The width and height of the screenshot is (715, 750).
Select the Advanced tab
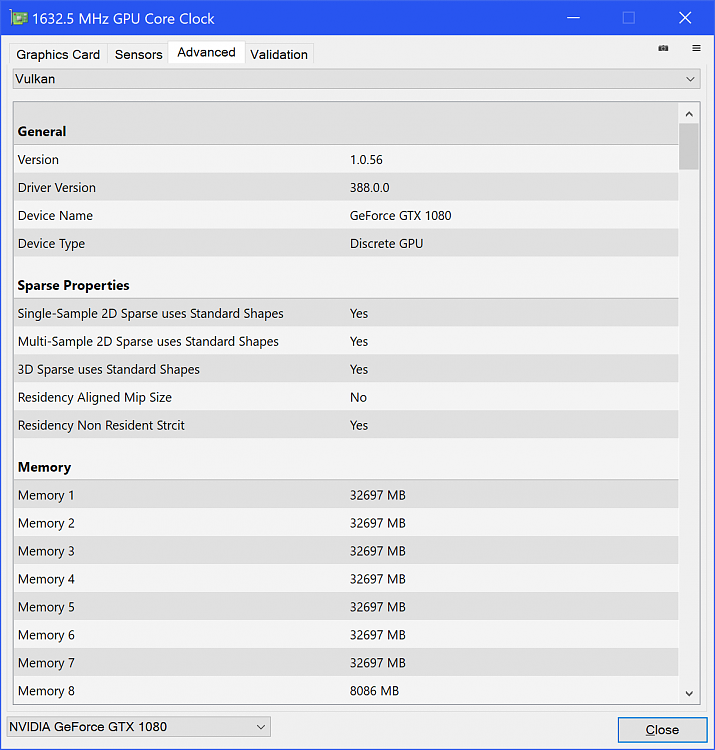[x=207, y=52]
